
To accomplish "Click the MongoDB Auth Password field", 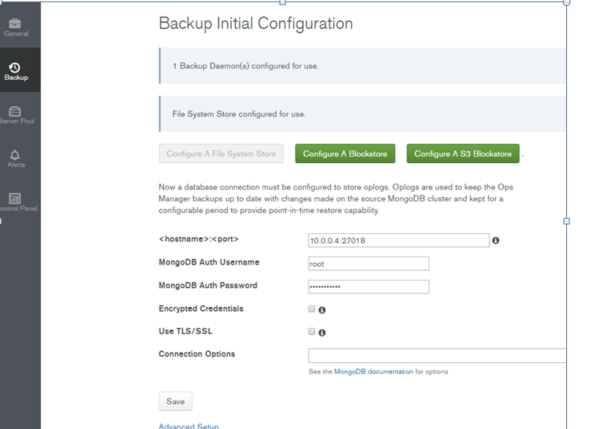I will coord(369,287).
